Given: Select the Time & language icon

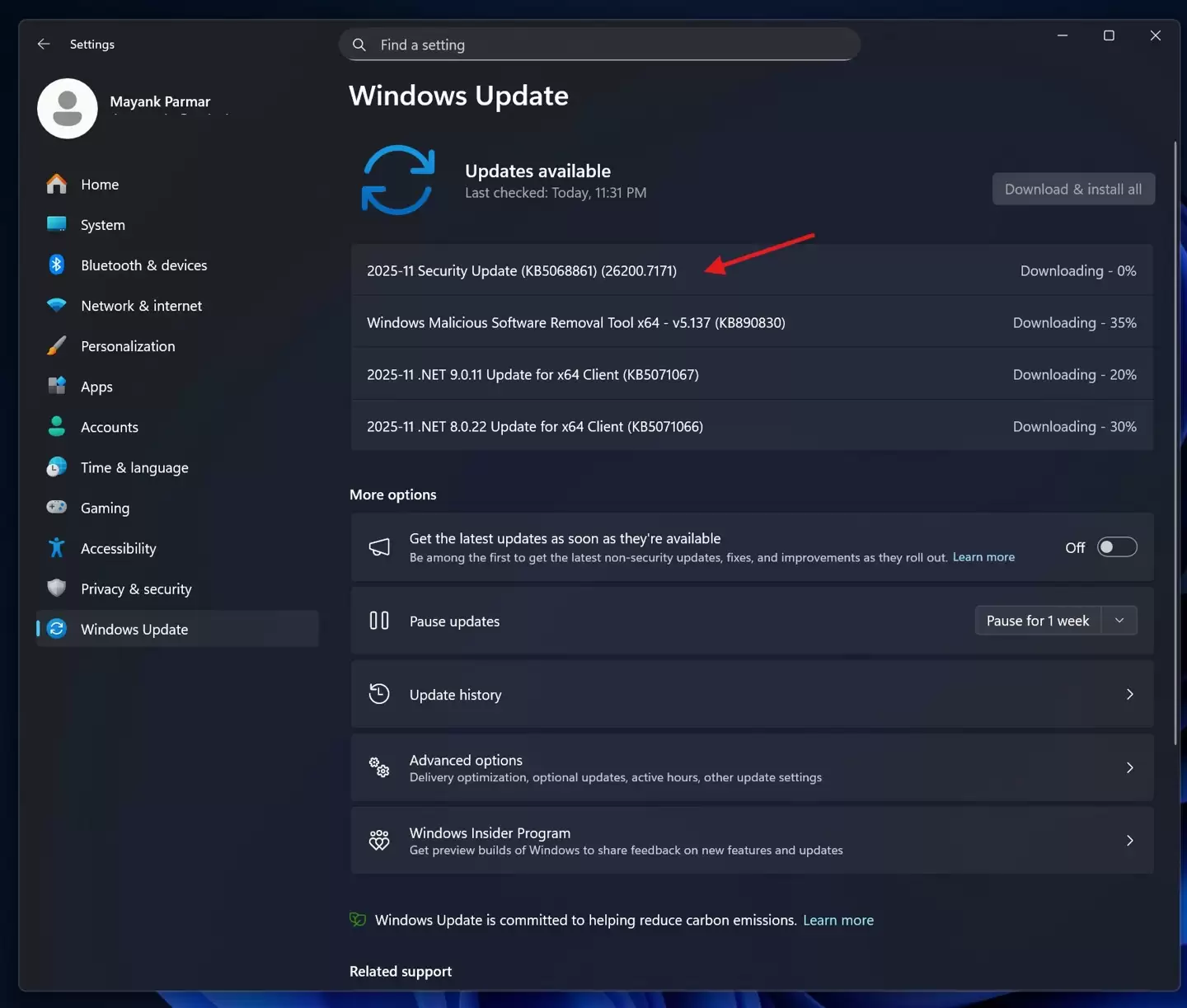Looking at the screenshot, I should 56,467.
